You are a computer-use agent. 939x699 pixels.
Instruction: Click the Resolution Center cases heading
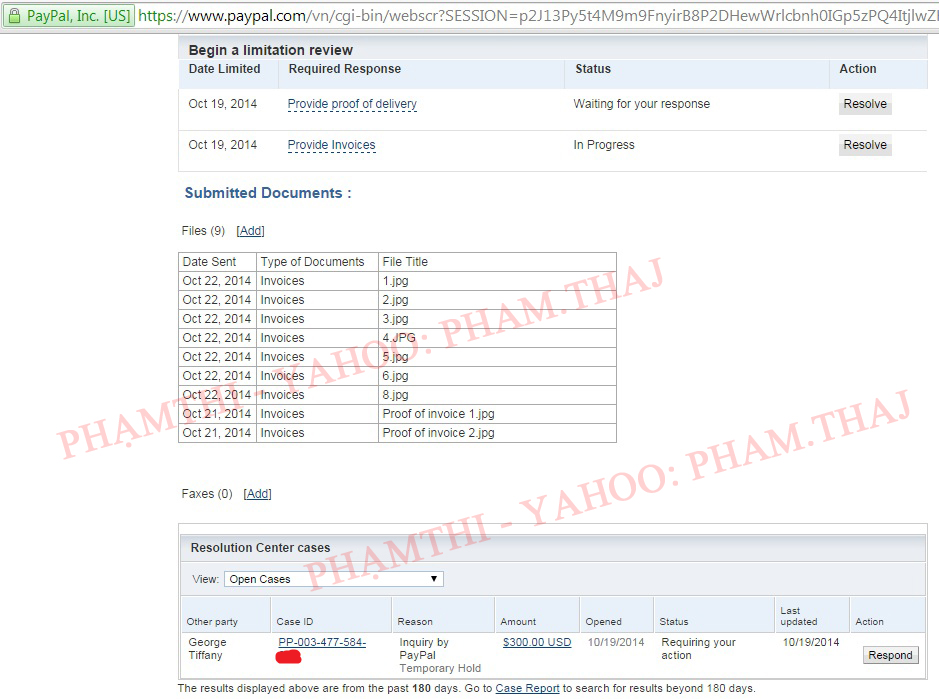point(261,548)
